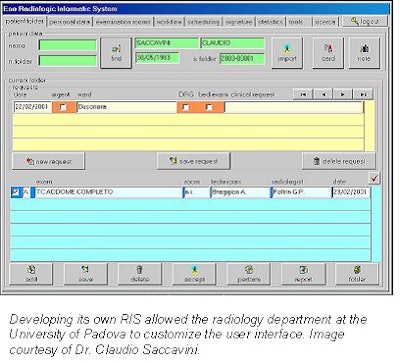This screenshot has height=363, width=400.
Task: Click the birth date field
Action: [x=157, y=58]
